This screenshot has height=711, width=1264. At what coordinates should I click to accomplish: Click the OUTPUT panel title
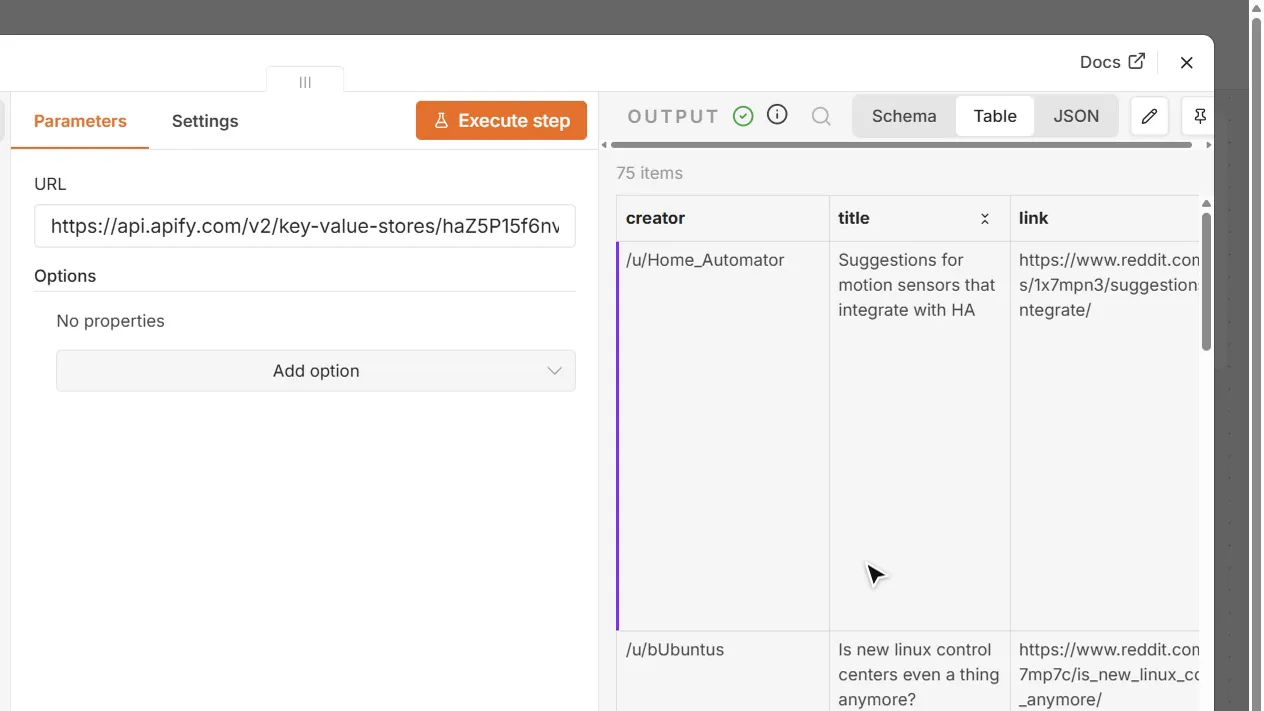coord(673,117)
